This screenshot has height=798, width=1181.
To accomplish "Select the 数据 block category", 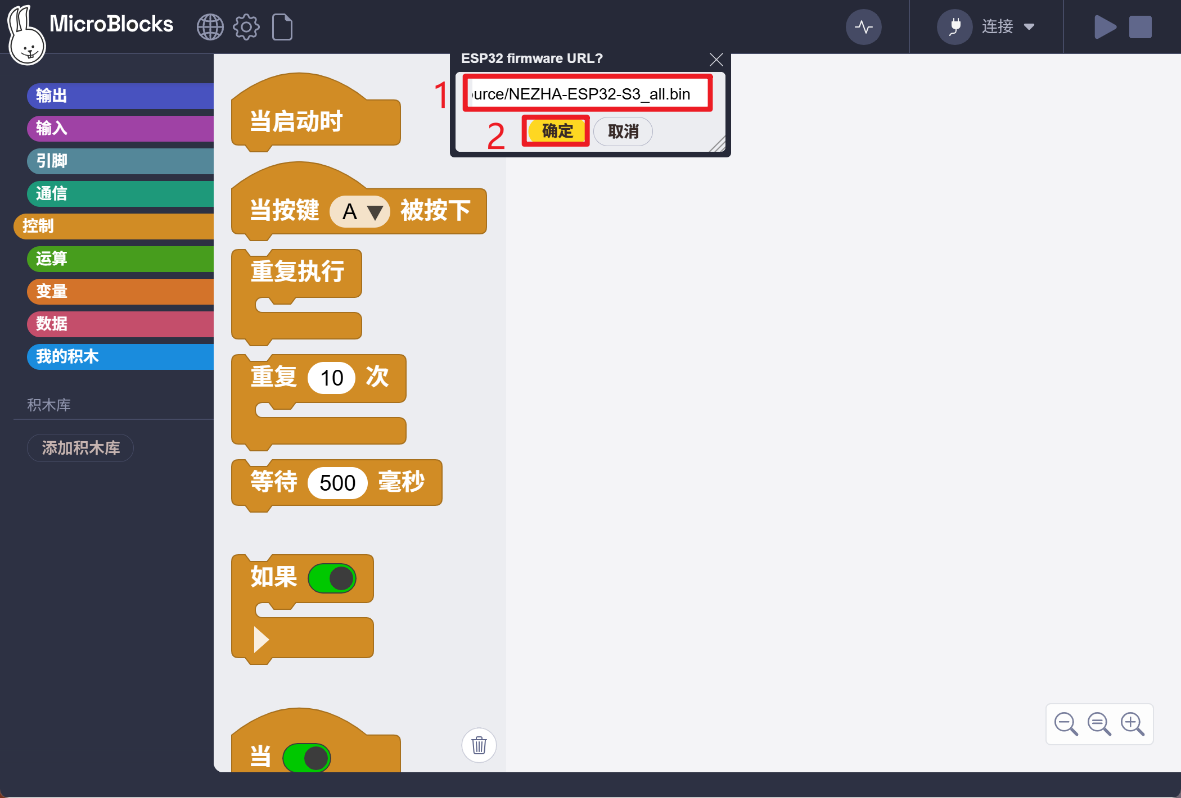I will [x=121, y=324].
